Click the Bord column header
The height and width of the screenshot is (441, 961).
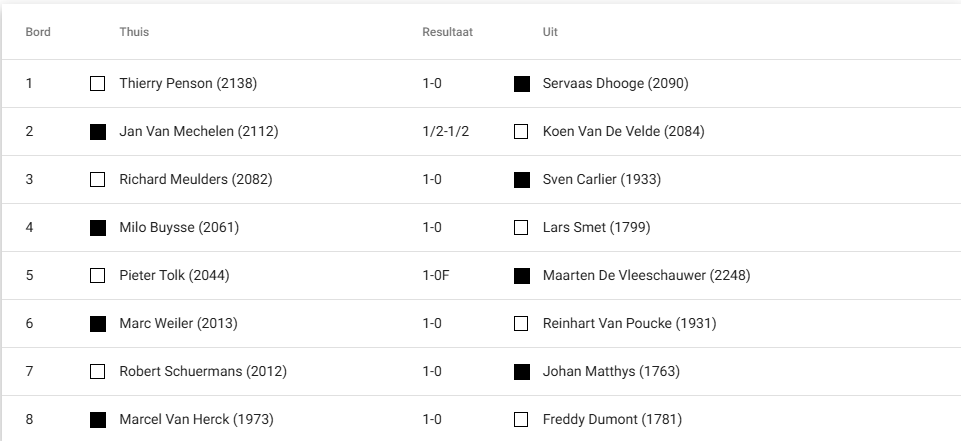(x=38, y=32)
